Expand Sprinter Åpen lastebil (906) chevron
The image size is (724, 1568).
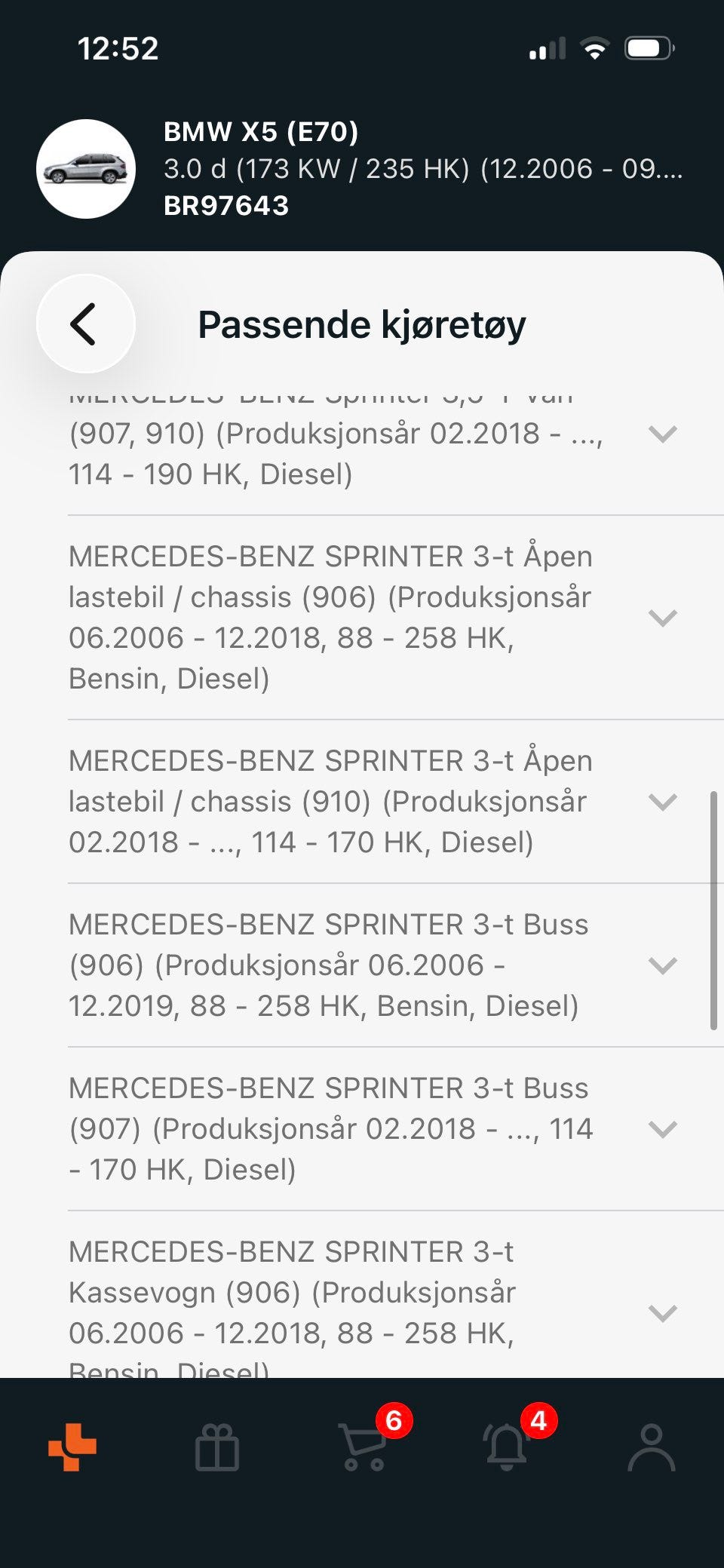[x=663, y=618]
